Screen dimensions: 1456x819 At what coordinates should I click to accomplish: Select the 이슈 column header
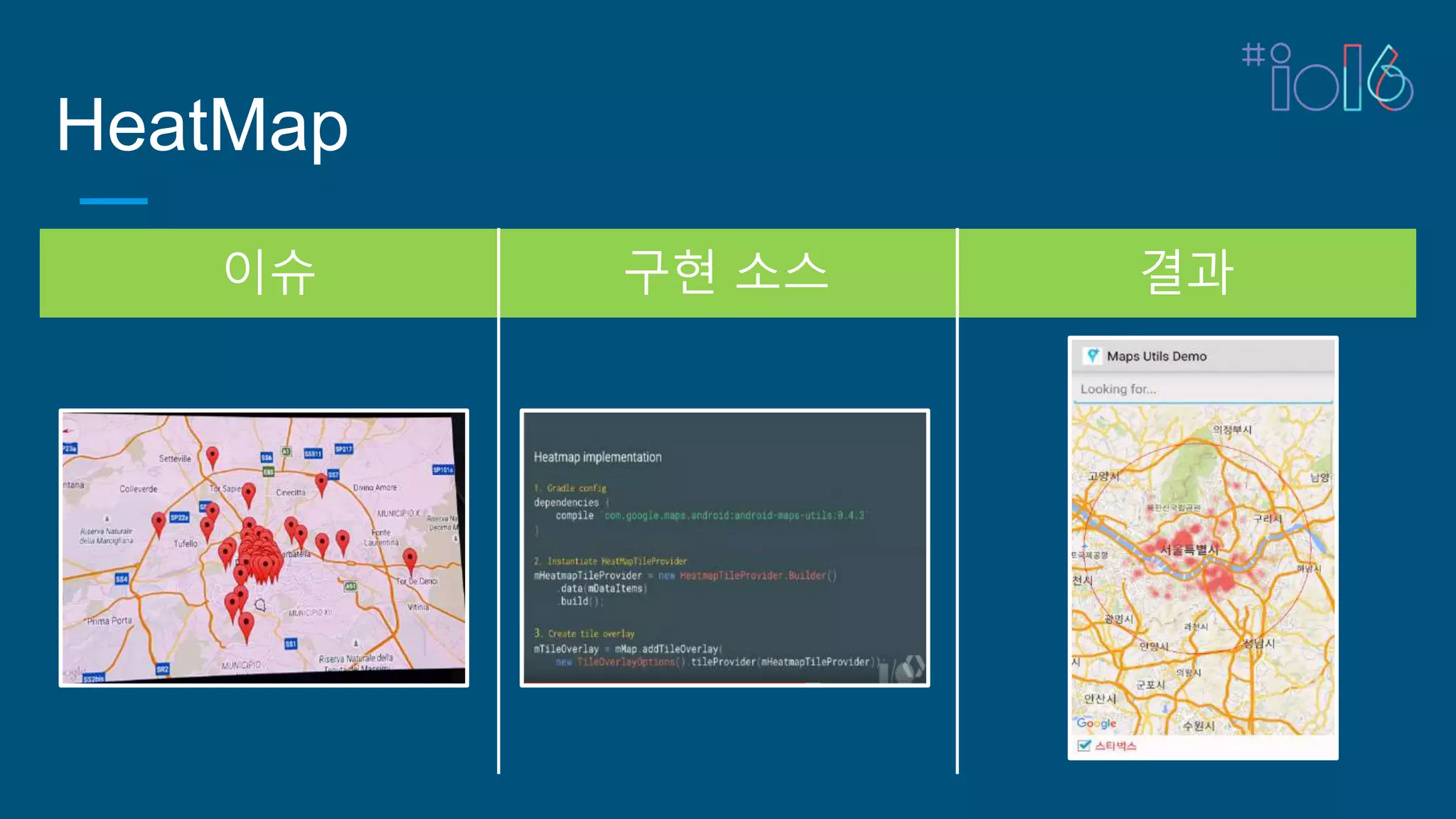(269, 273)
